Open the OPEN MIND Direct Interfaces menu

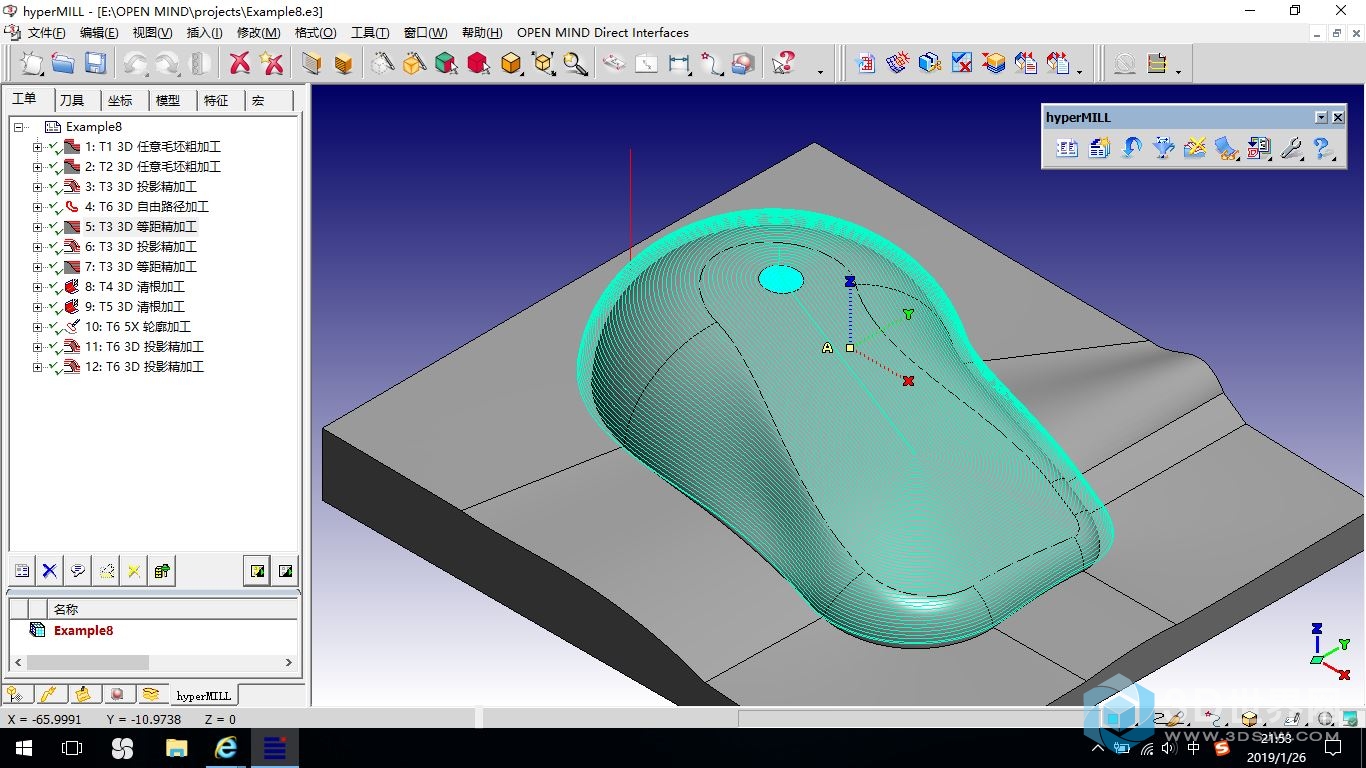(x=603, y=33)
